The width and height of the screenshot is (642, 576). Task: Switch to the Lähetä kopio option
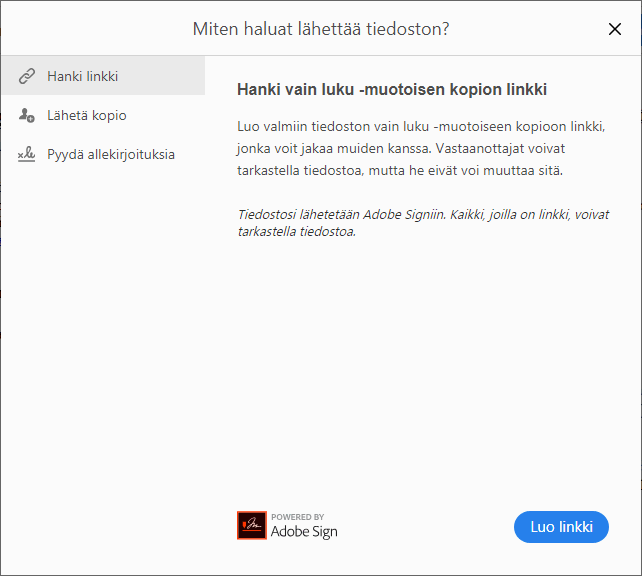click(x=87, y=116)
